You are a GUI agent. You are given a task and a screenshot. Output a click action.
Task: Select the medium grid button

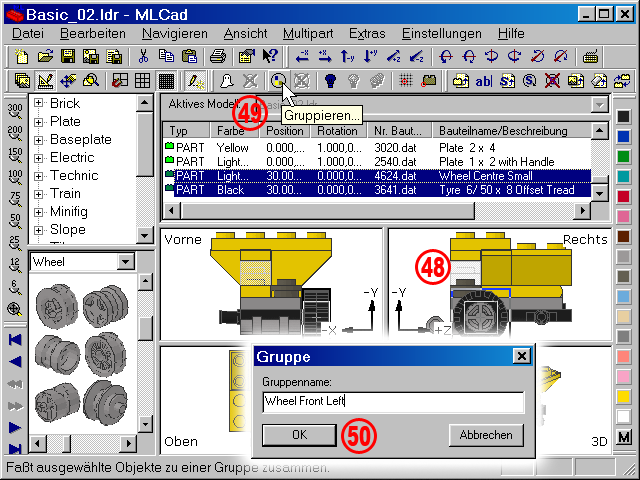point(142,81)
